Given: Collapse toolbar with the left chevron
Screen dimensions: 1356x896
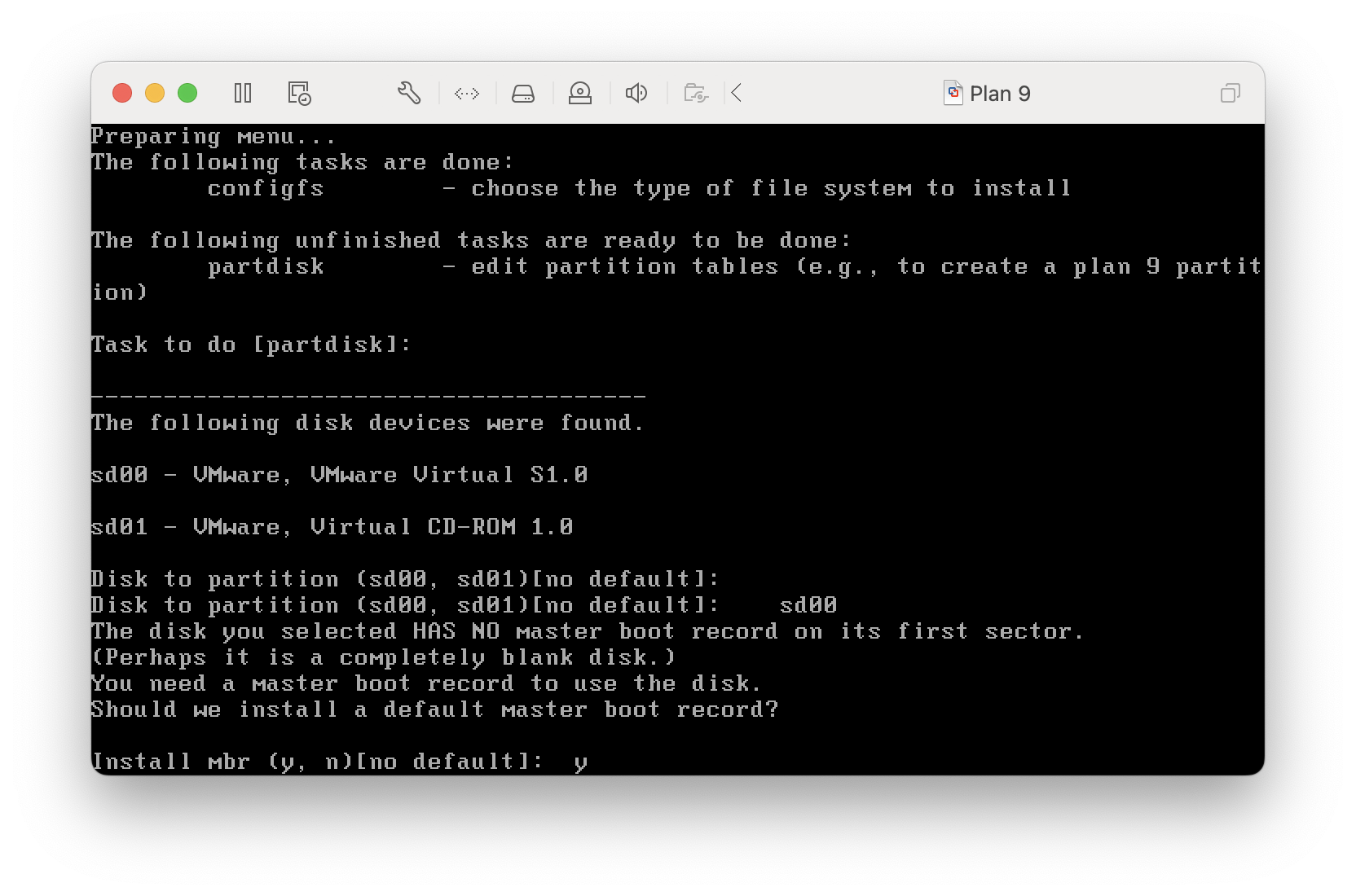Looking at the screenshot, I should pos(737,93).
